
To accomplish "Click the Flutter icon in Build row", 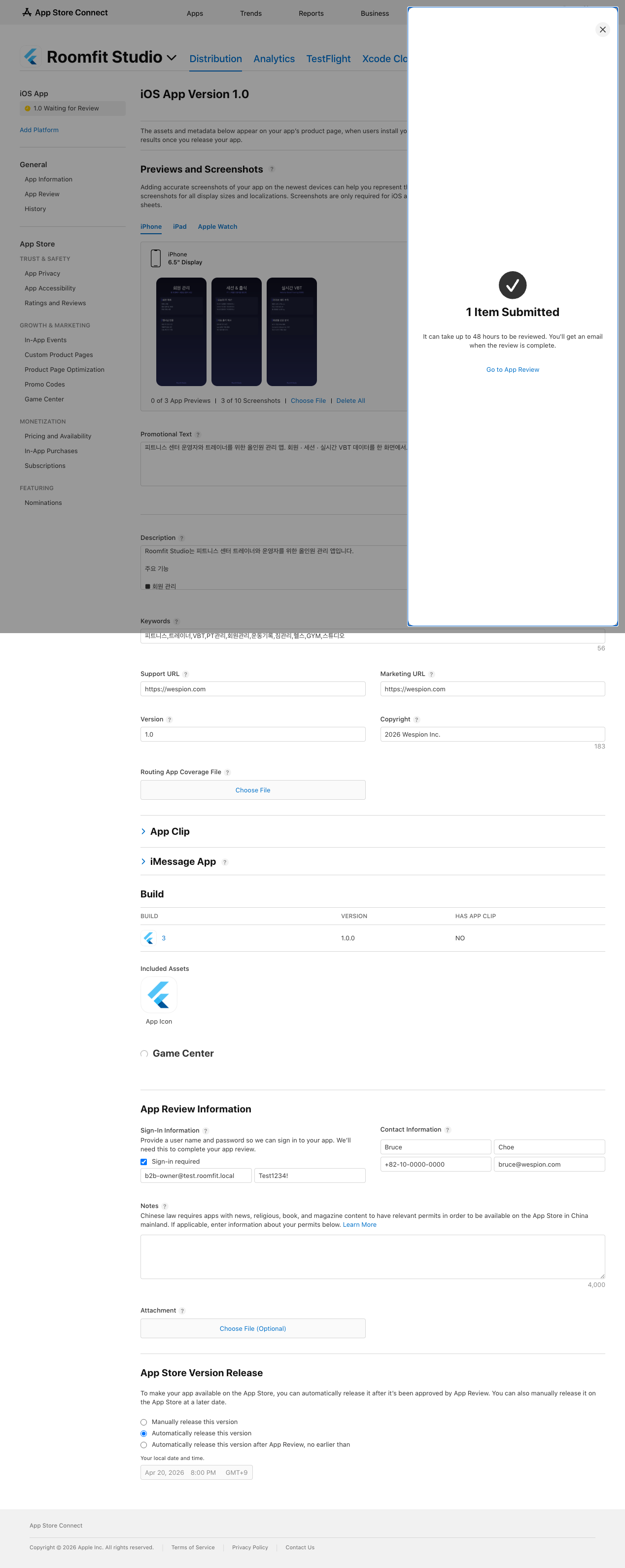I will (148, 938).
